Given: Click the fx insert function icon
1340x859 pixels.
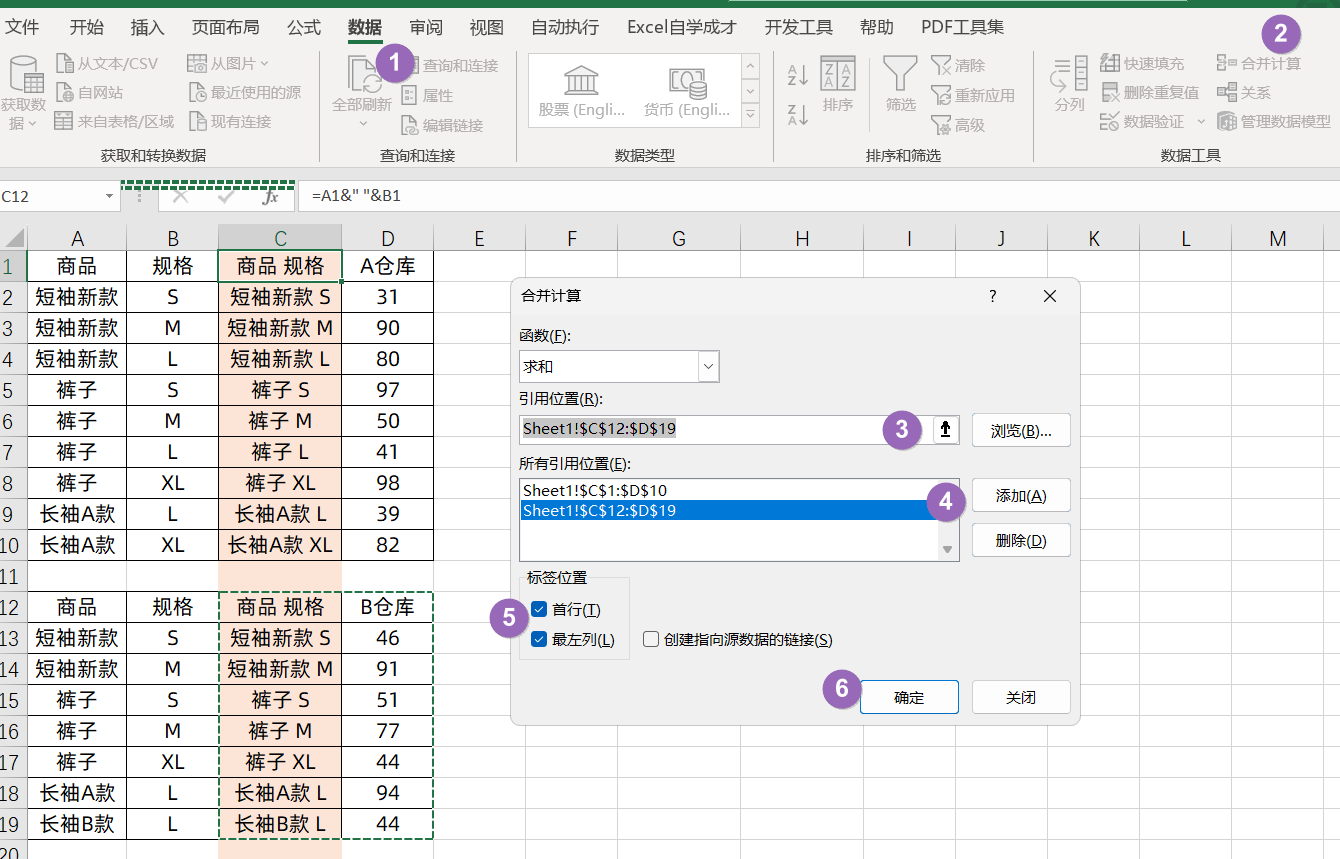Looking at the screenshot, I should pyautogui.click(x=270, y=197).
